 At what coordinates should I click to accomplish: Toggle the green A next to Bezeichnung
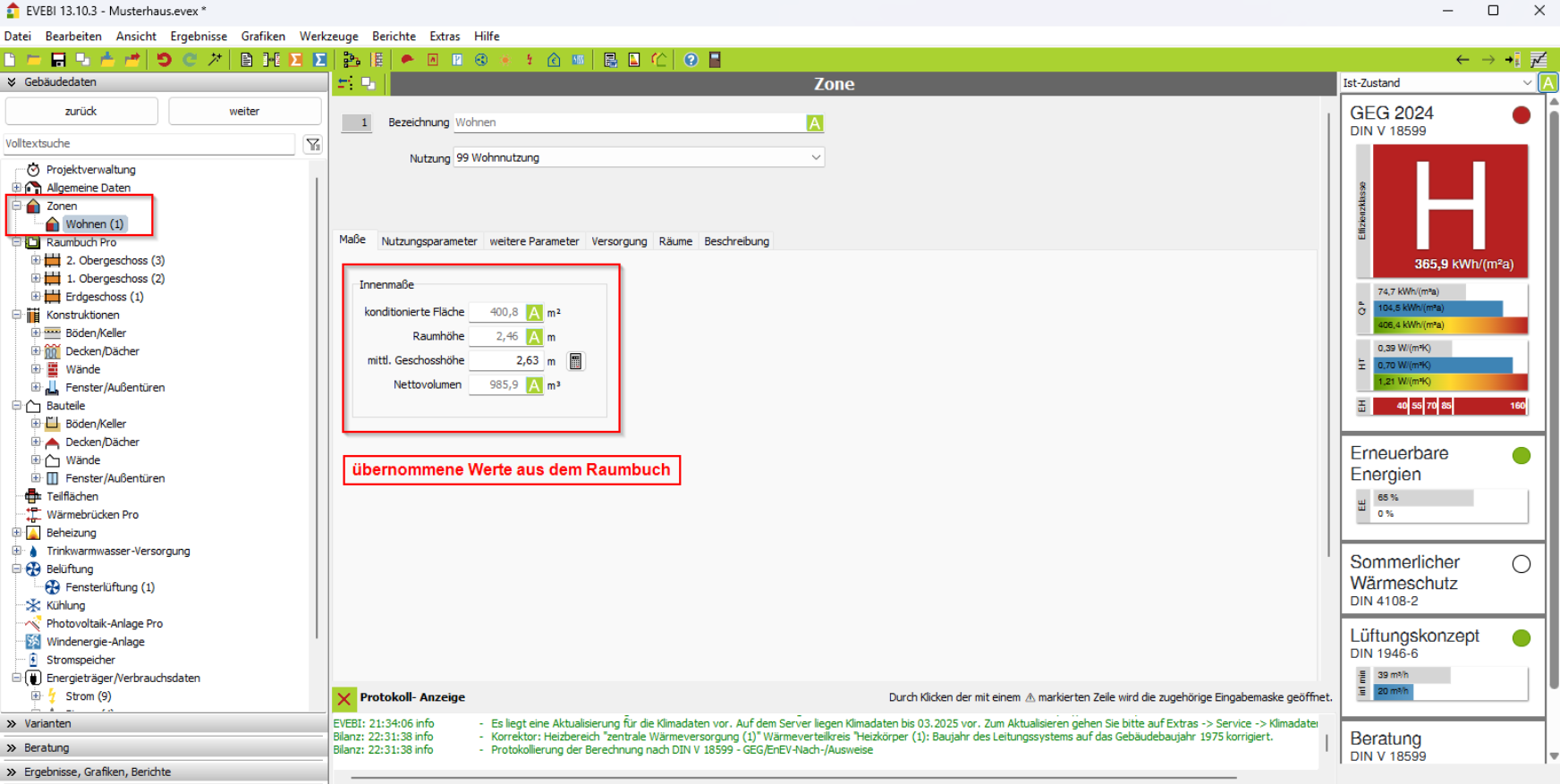coord(814,123)
